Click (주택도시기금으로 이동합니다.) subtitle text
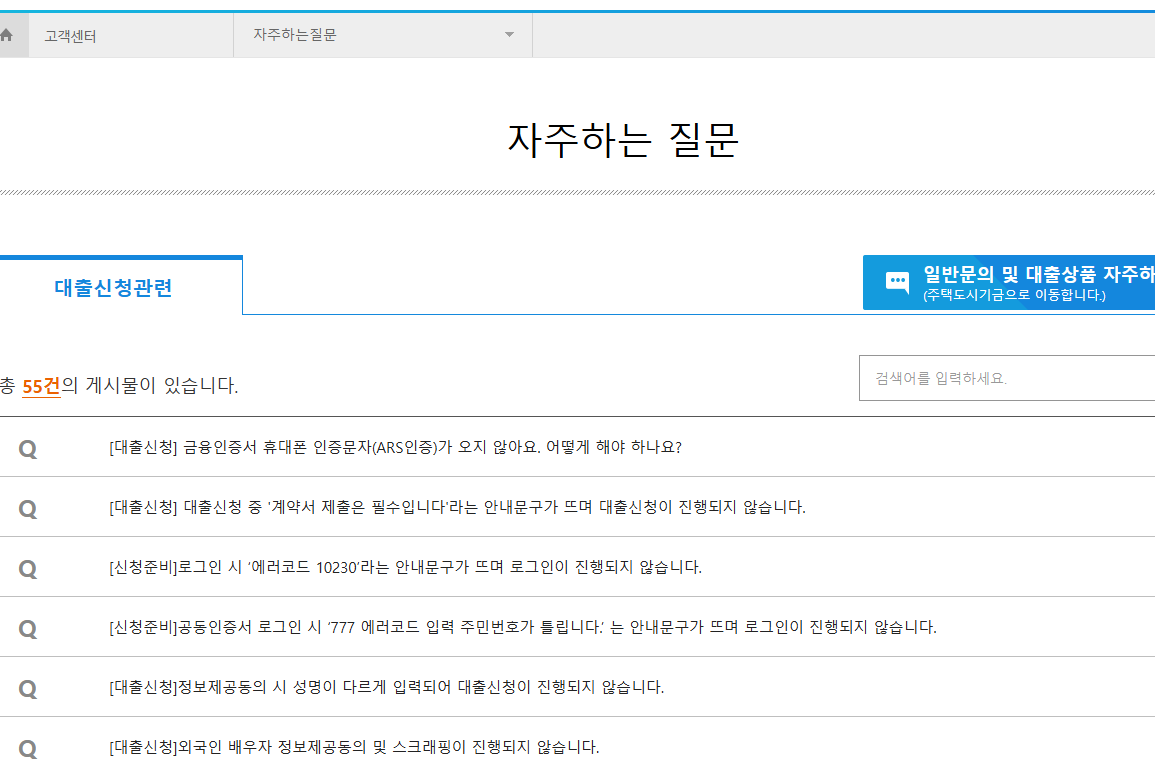The image size is (1155, 773). click(1014, 295)
